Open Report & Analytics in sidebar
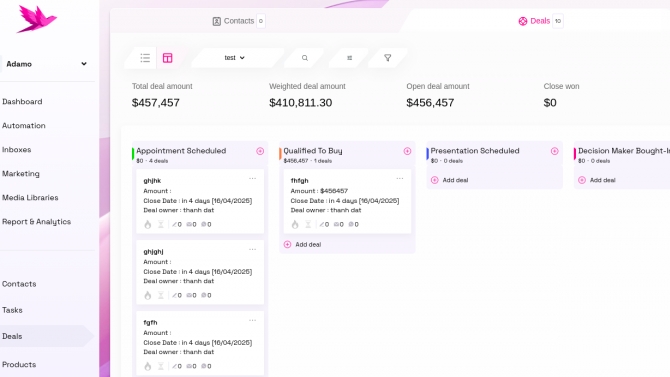The height and width of the screenshot is (377, 670). point(36,222)
